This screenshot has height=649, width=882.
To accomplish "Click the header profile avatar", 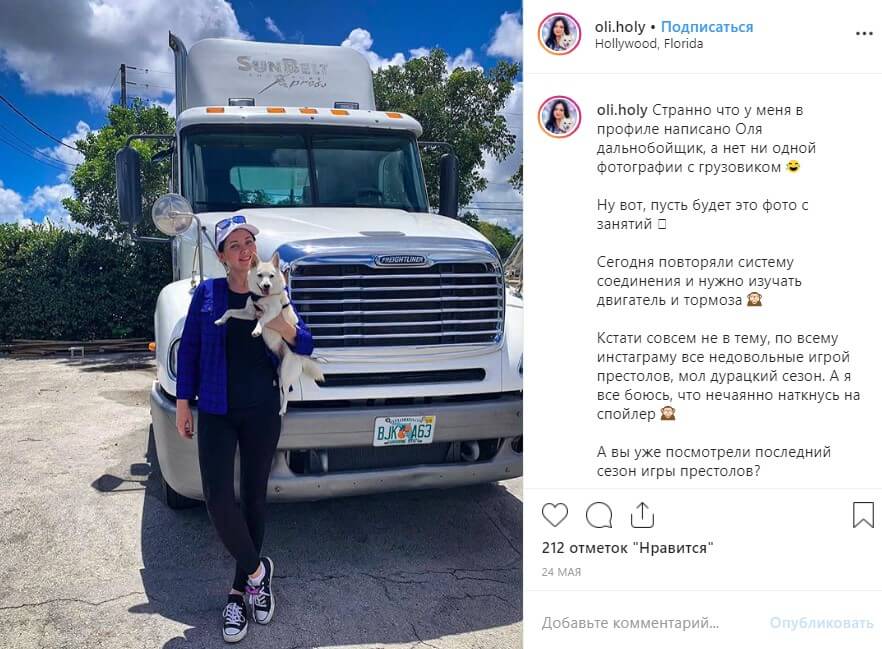I will coord(559,34).
